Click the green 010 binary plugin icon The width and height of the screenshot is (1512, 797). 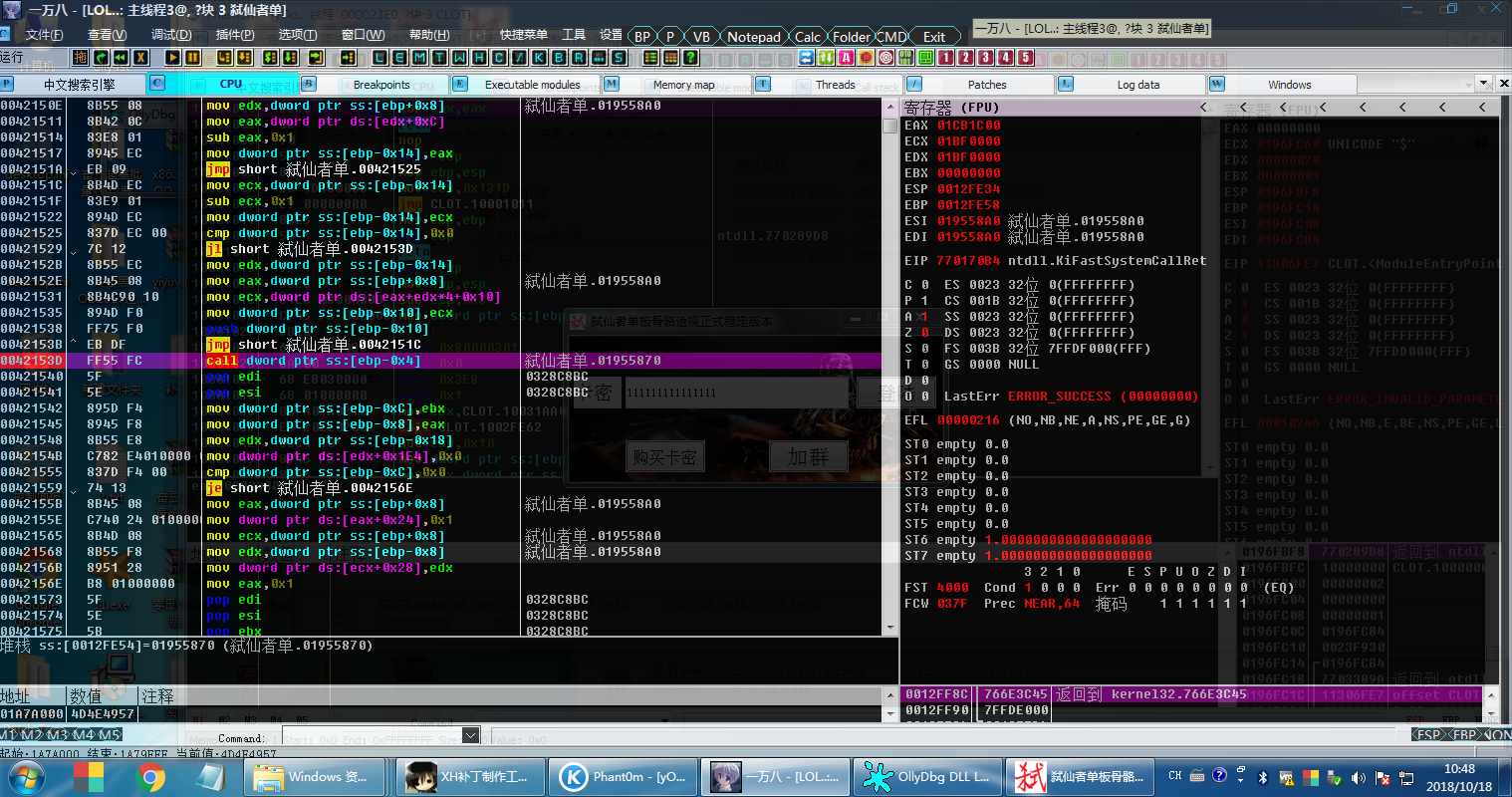click(906, 58)
